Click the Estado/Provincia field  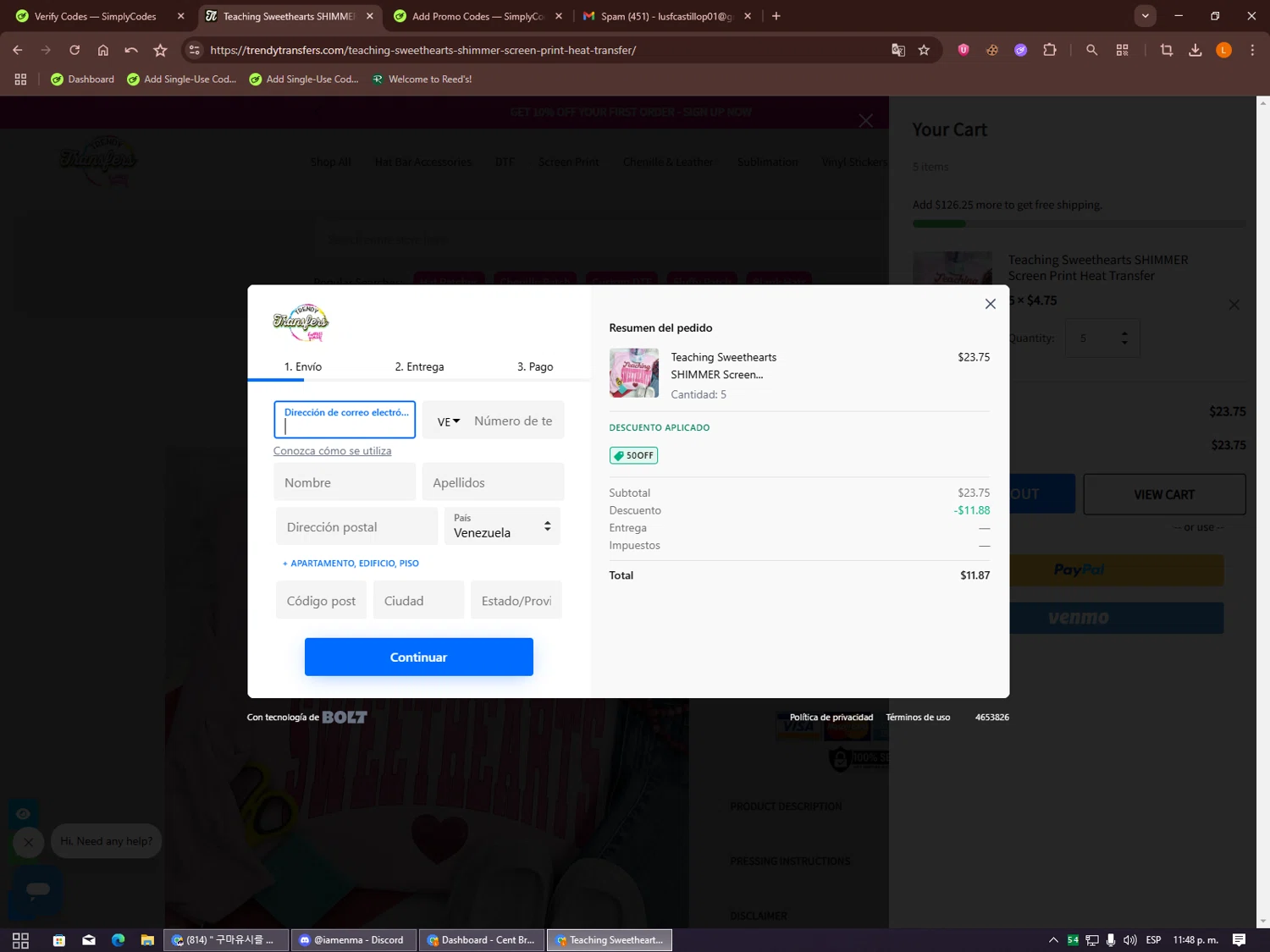[516, 600]
